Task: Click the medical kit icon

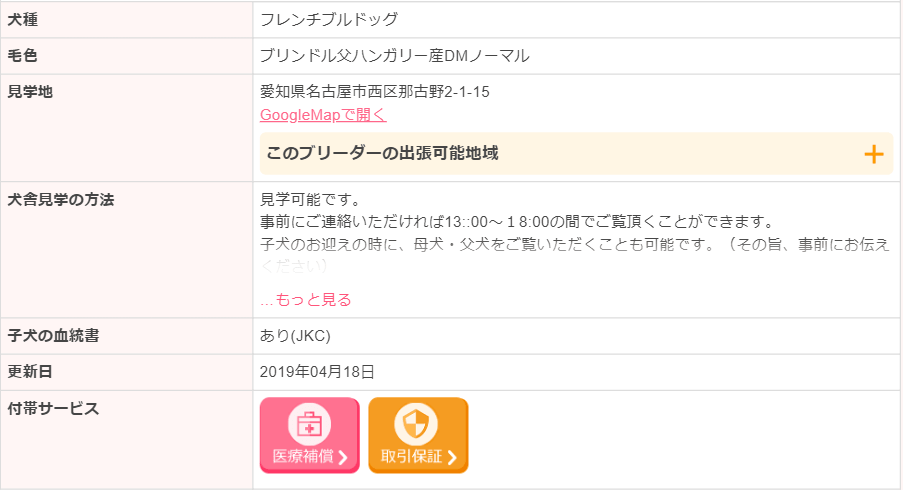Action: (x=309, y=424)
